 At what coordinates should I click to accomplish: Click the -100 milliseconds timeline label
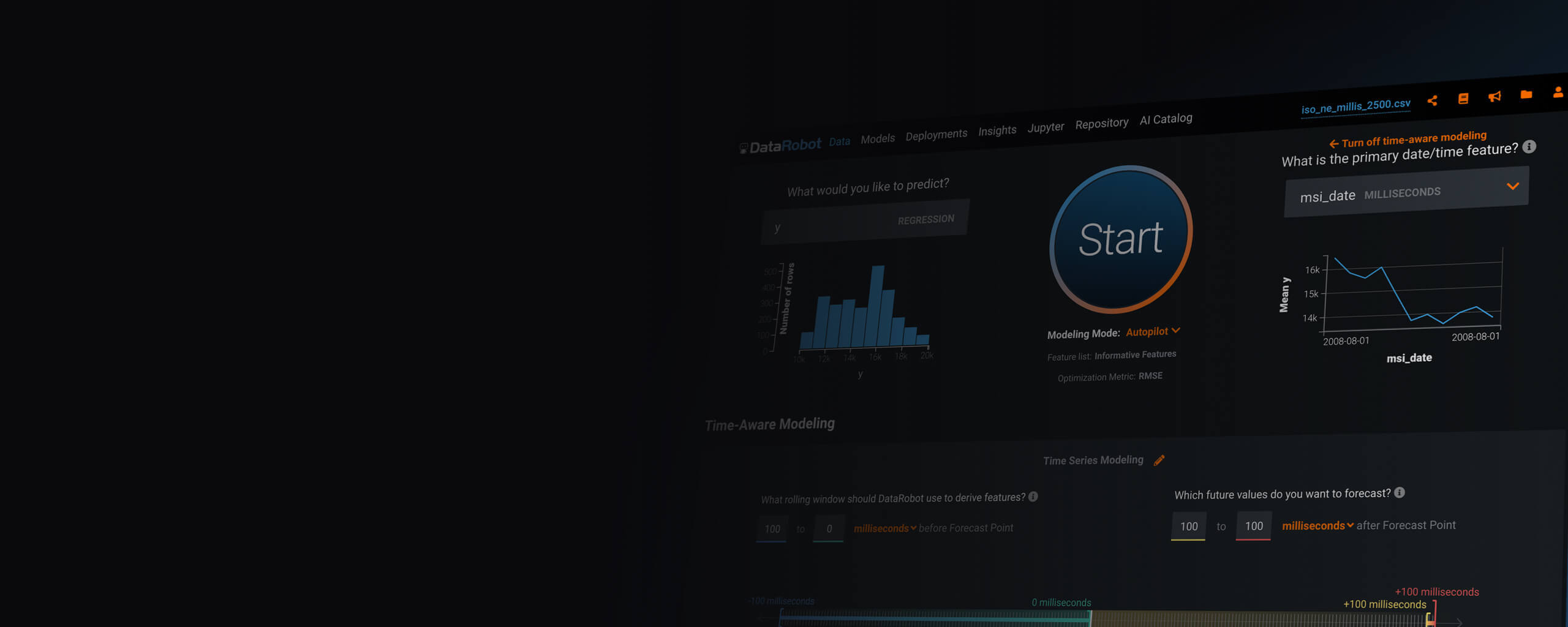[x=782, y=601]
